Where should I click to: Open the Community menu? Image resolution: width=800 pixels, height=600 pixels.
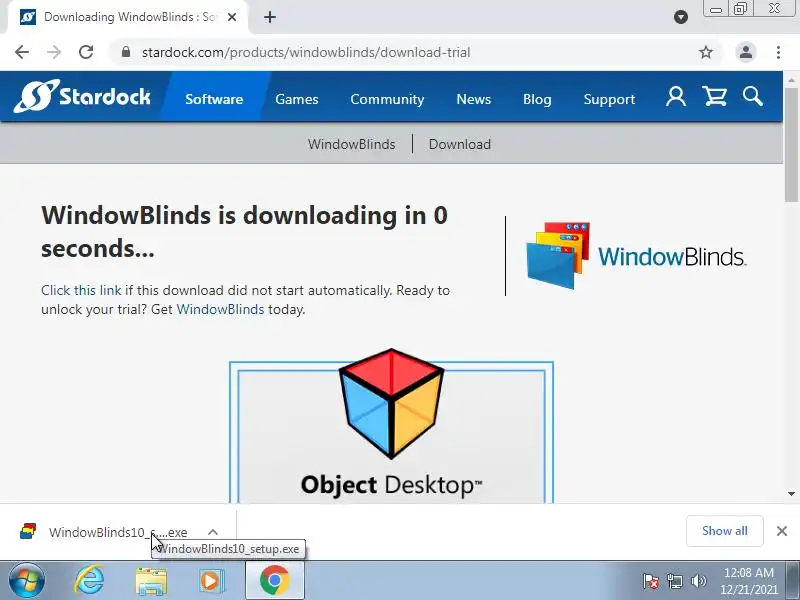pyautogui.click(x=387, y=98)
